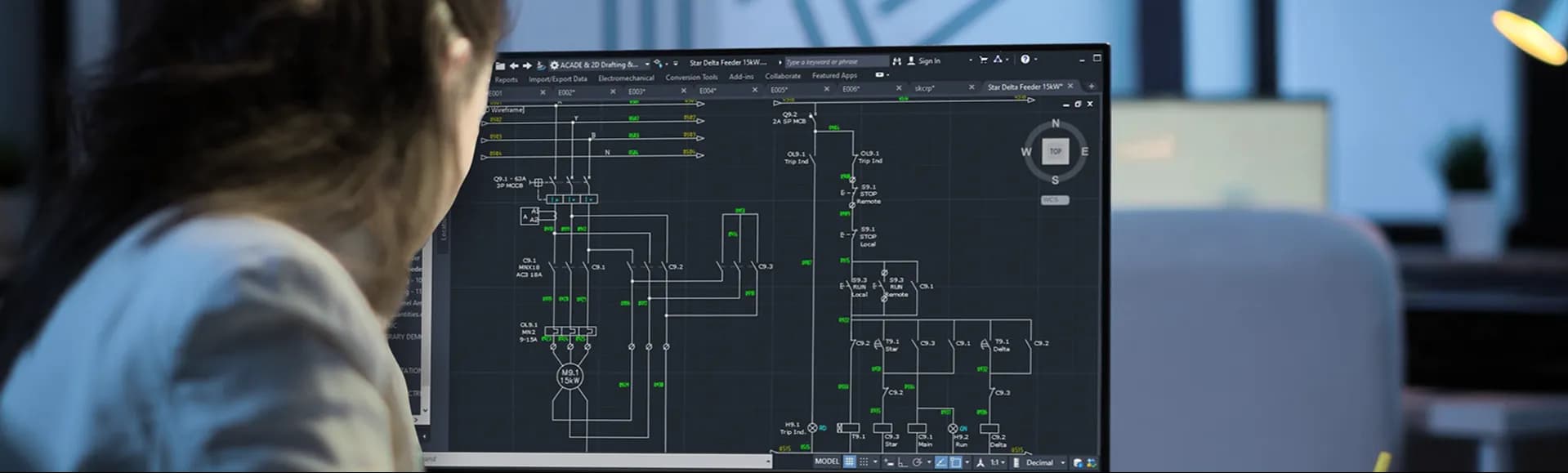This screenshot has height=473, width=1568.
Task: Click the workspace gear icon beside ACADE & 2D Drafting
Action: pyautogui.click(x=554, y=65)
